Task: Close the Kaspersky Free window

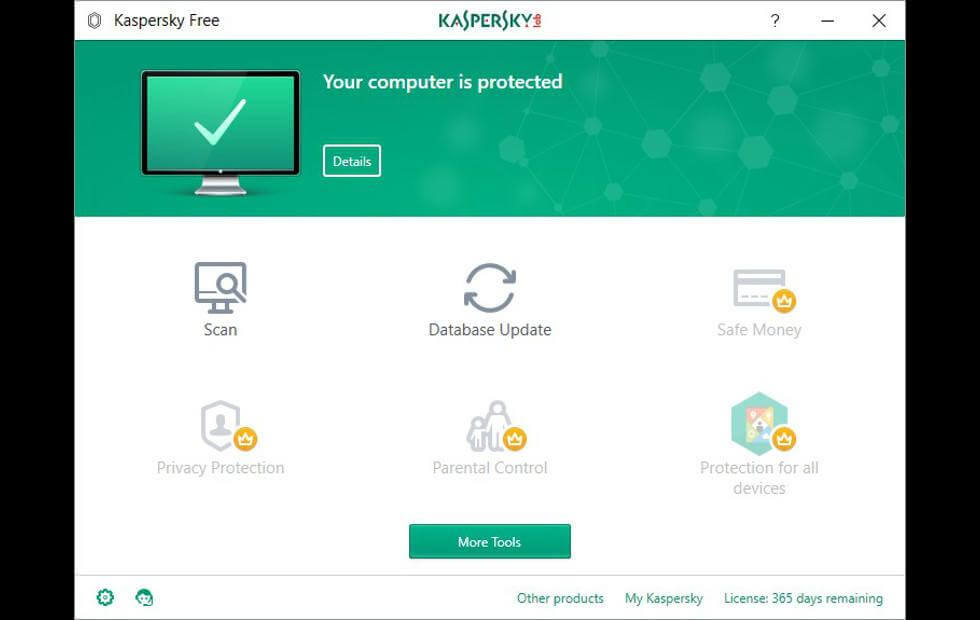Action: [x=879, y=21]
